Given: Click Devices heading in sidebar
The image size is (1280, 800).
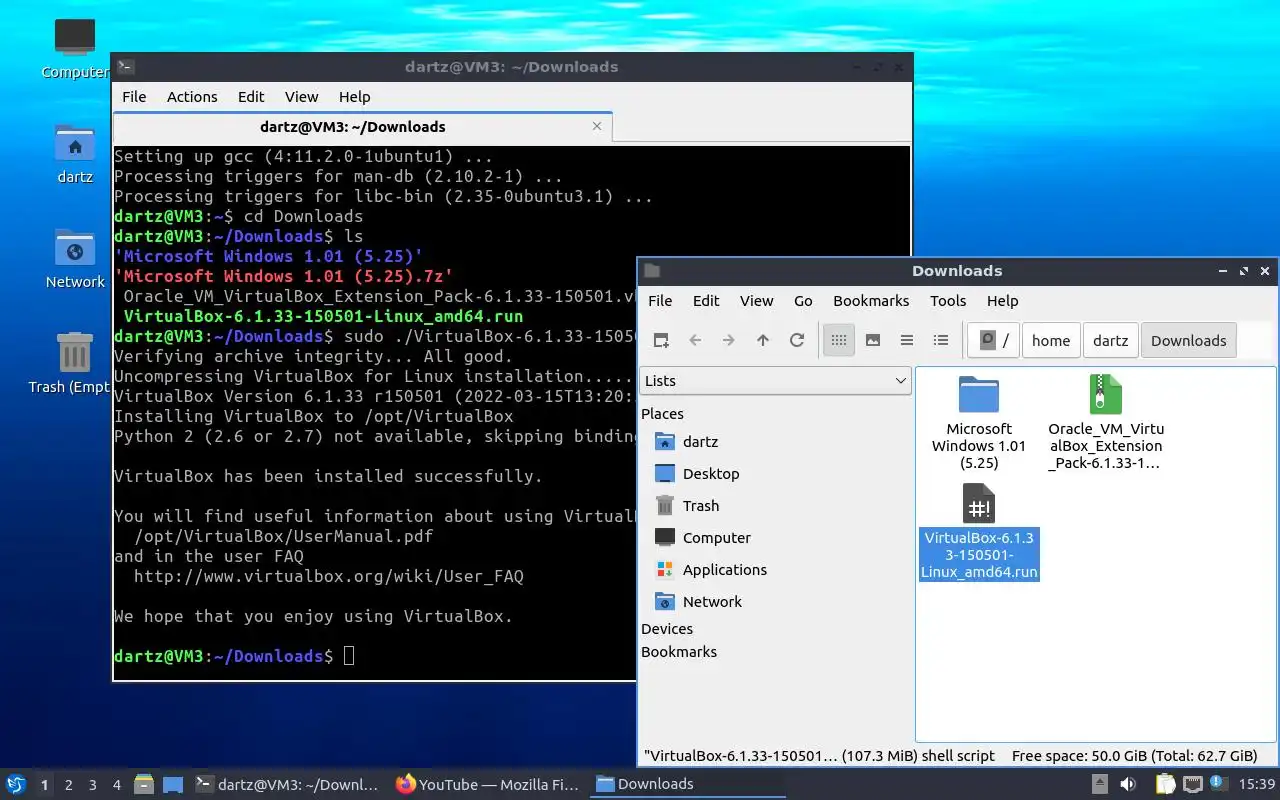Looking at the screenshot, I should pos(667,629).
